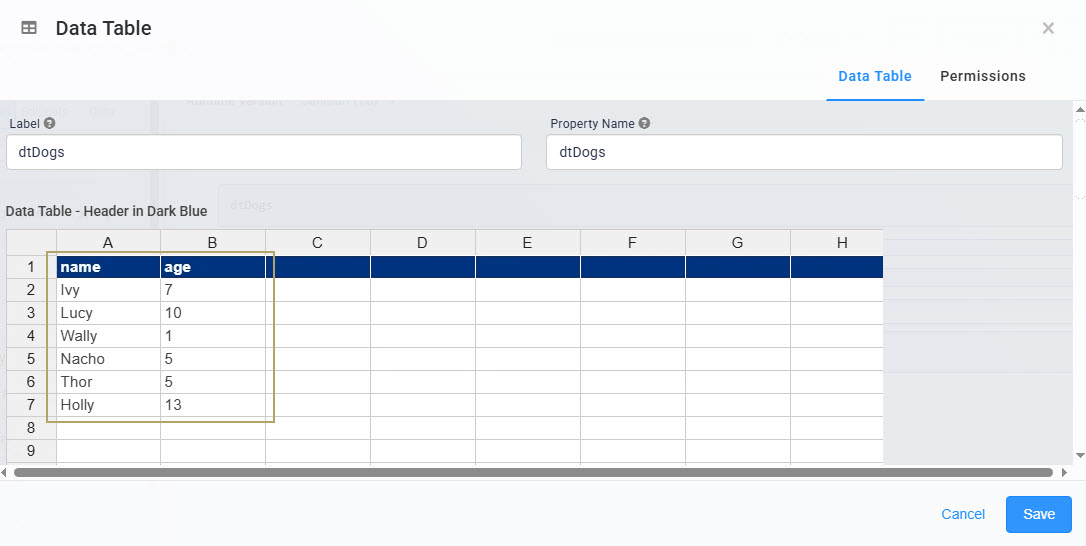The image size is (1086, 546).
Task: Click the help icon beside Label
Action: pos(49,124)
